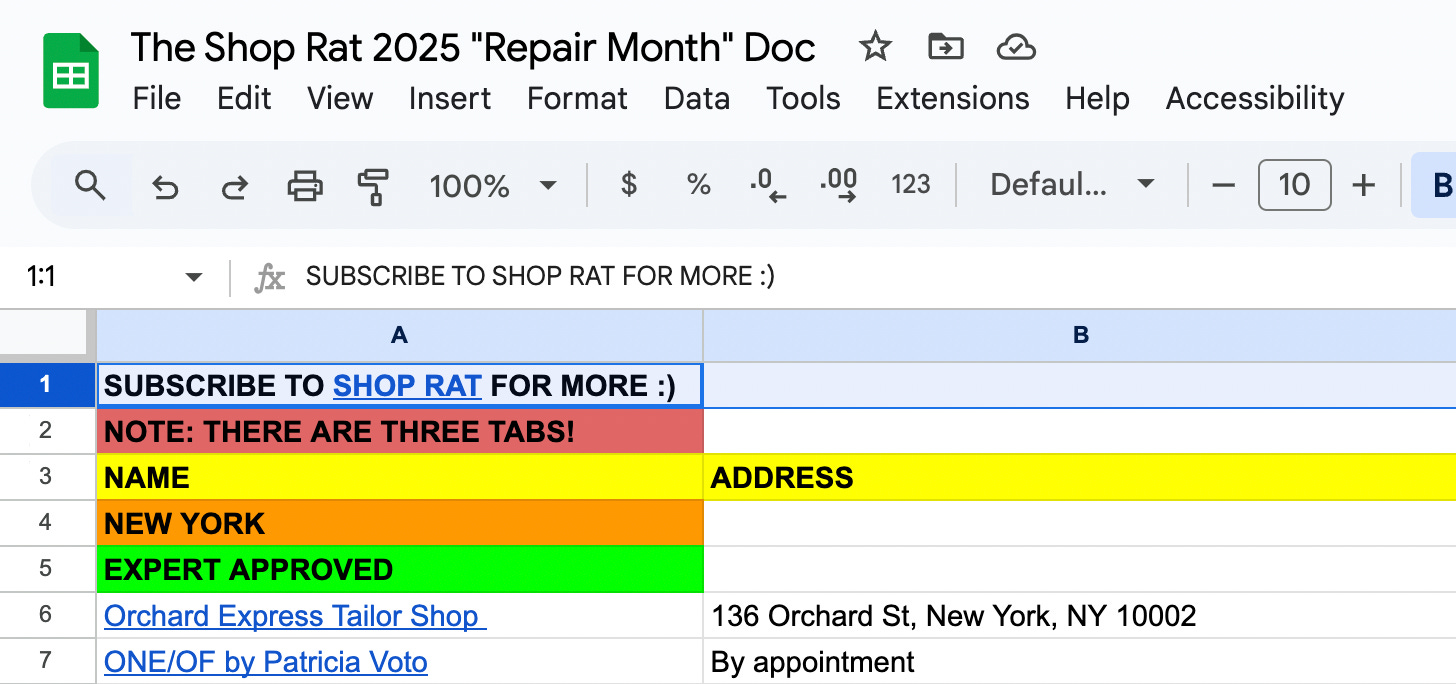This screenshot has width=1456, height=684.
Task: Select column A header
Action: pyautogui.click(x=399, y=336)
